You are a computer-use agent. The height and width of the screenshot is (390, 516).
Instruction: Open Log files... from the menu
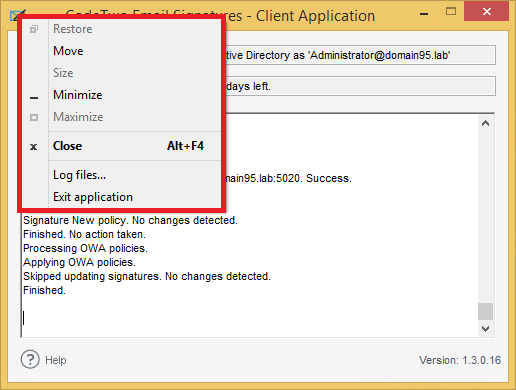click(x=121, y=175)
